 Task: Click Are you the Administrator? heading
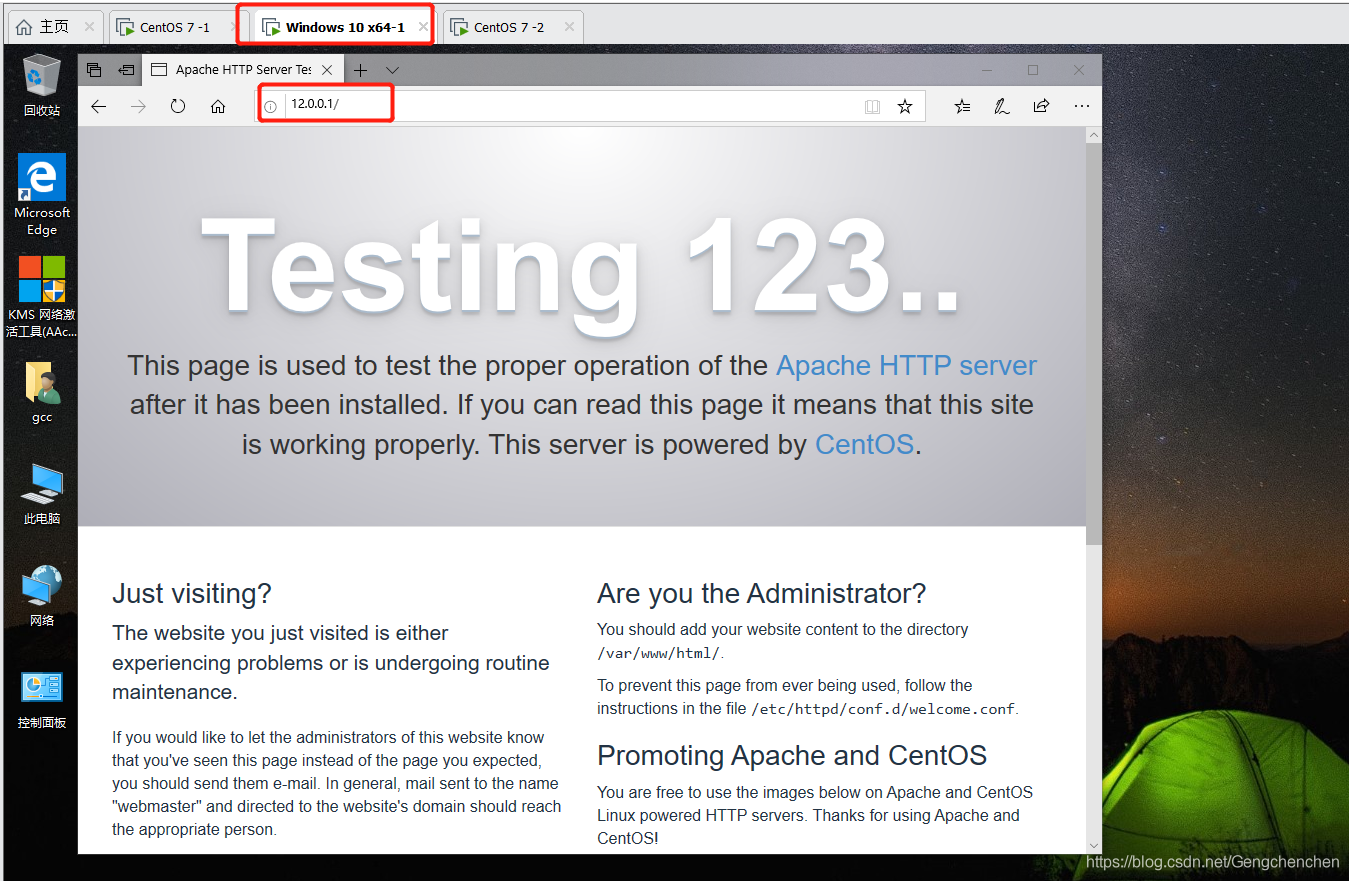(x=762, y=594)
